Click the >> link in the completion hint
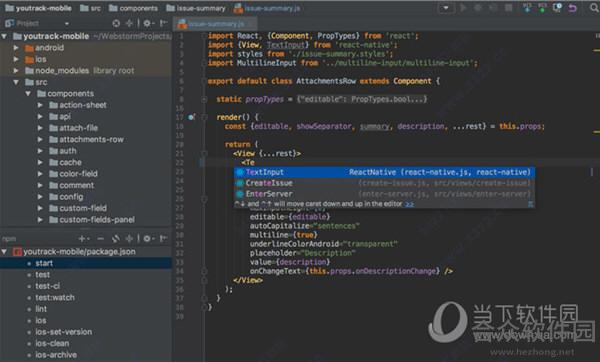Screen dimensions: 600x362 pyautogui.click(x=409, y=204)
